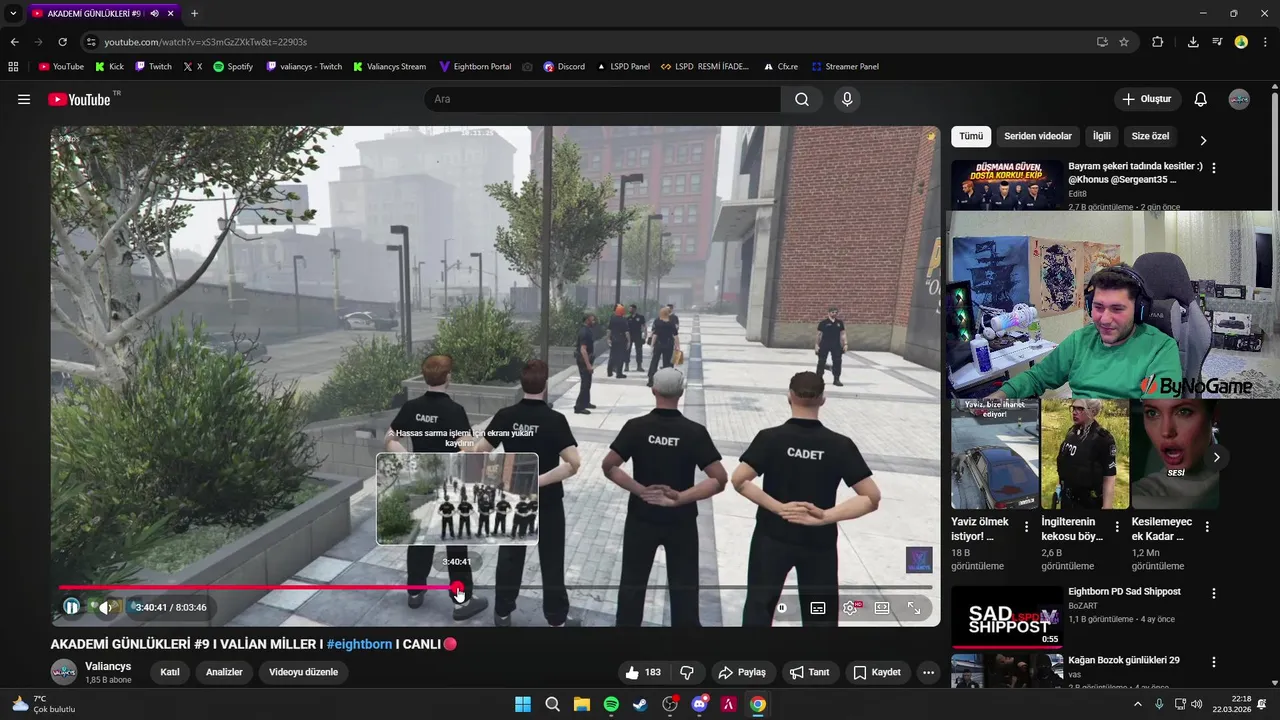Mute the tab via its speaker icon
This screenshot has height=720, width=1280.
[154, 13]
